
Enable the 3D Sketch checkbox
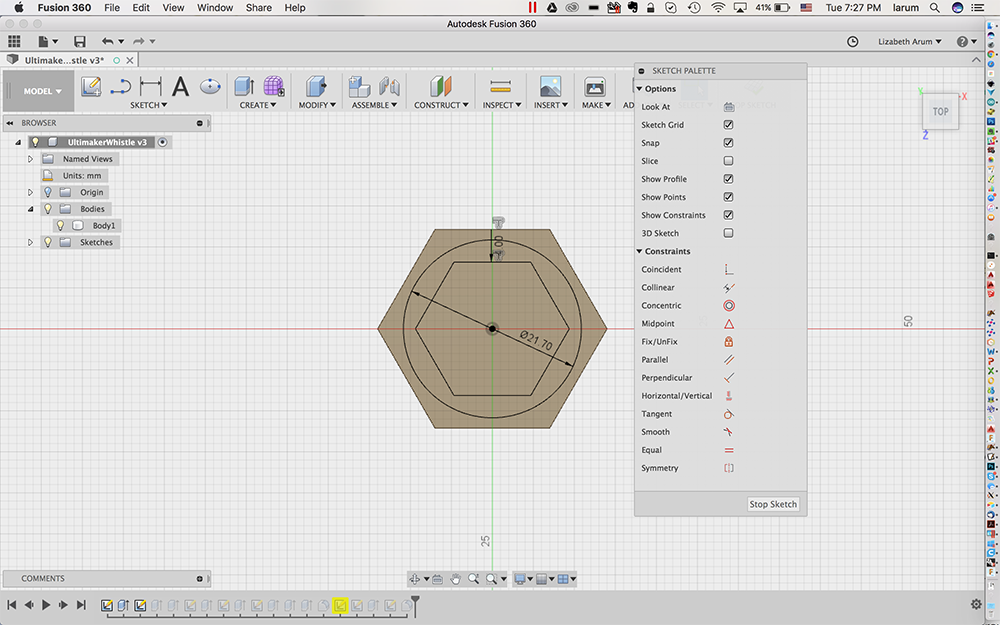point(728,233)
